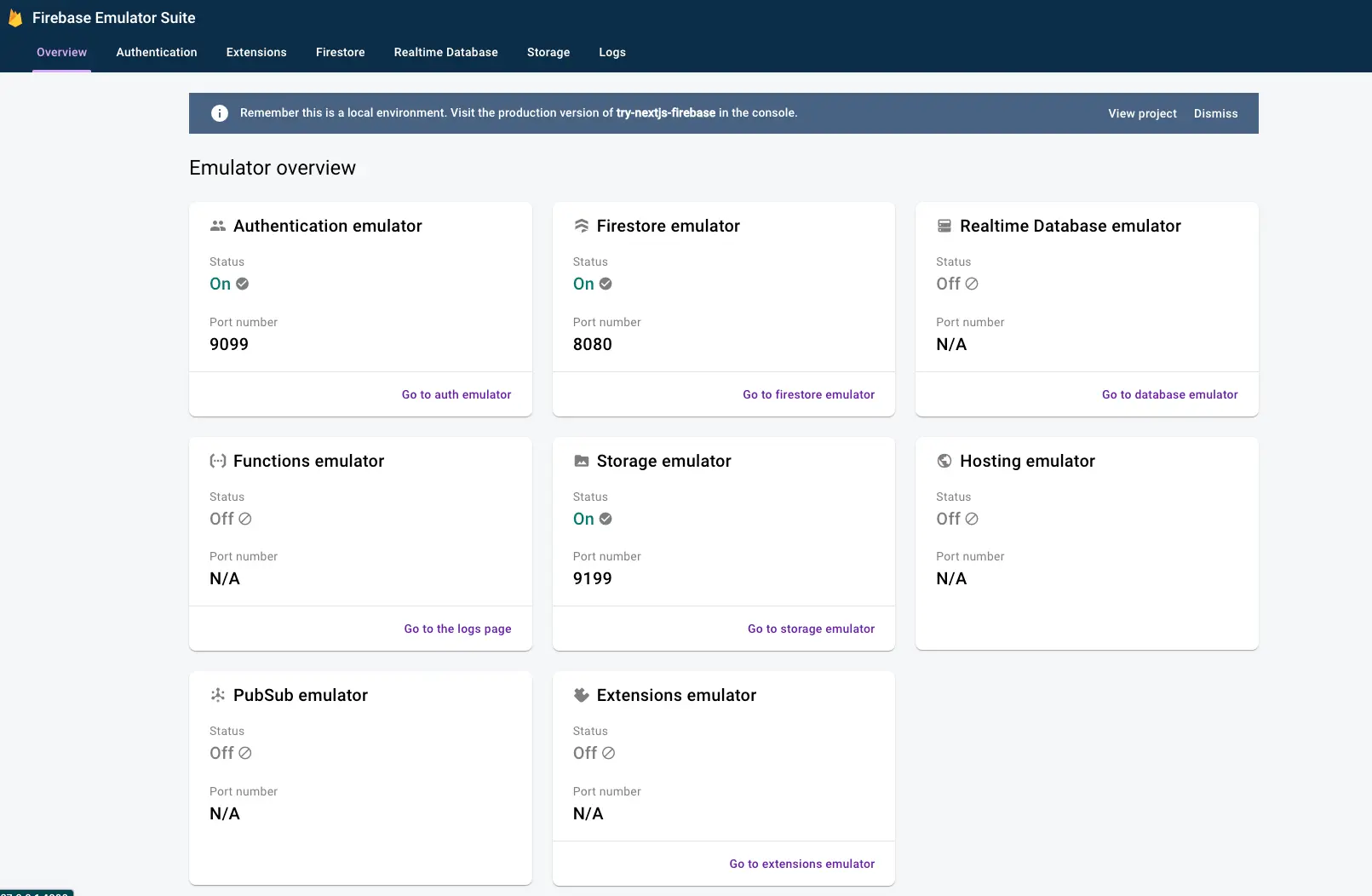Click the Functions emulator brackets icon
The height and width of the screenshot is (896, 1372).
click(x=218, y=461)
